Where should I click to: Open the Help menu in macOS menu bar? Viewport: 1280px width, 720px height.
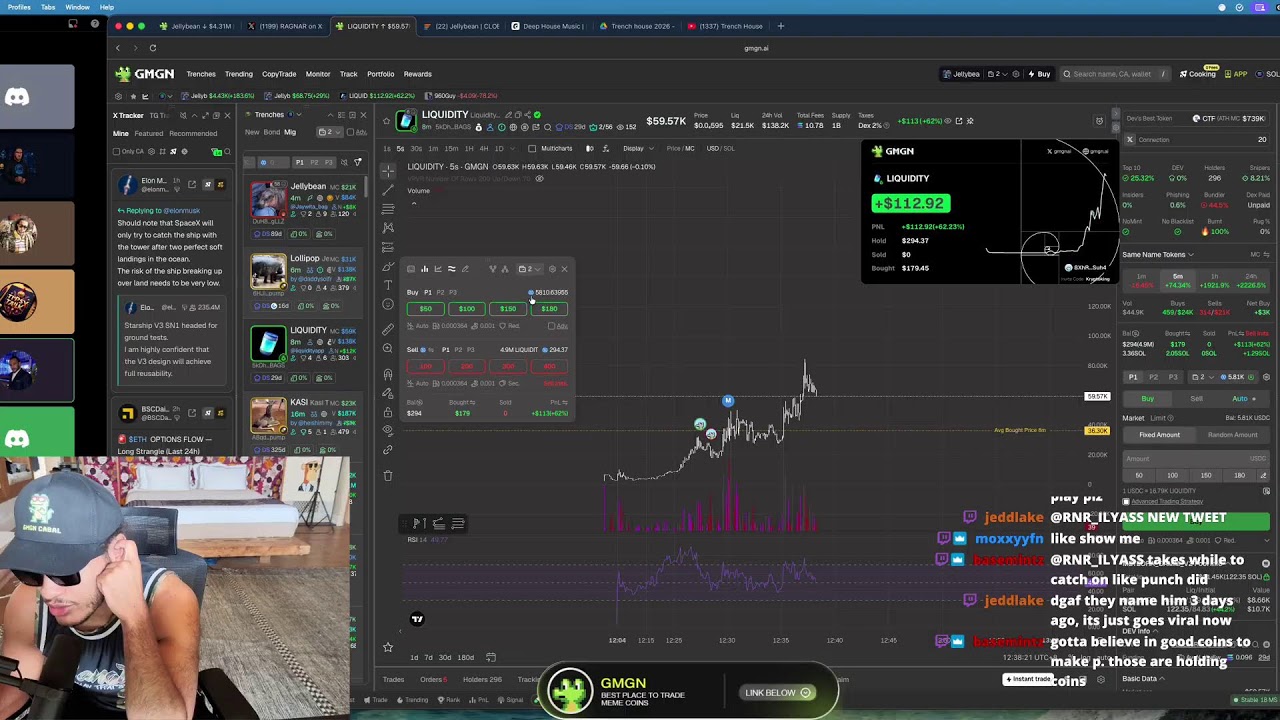[107, 7]
